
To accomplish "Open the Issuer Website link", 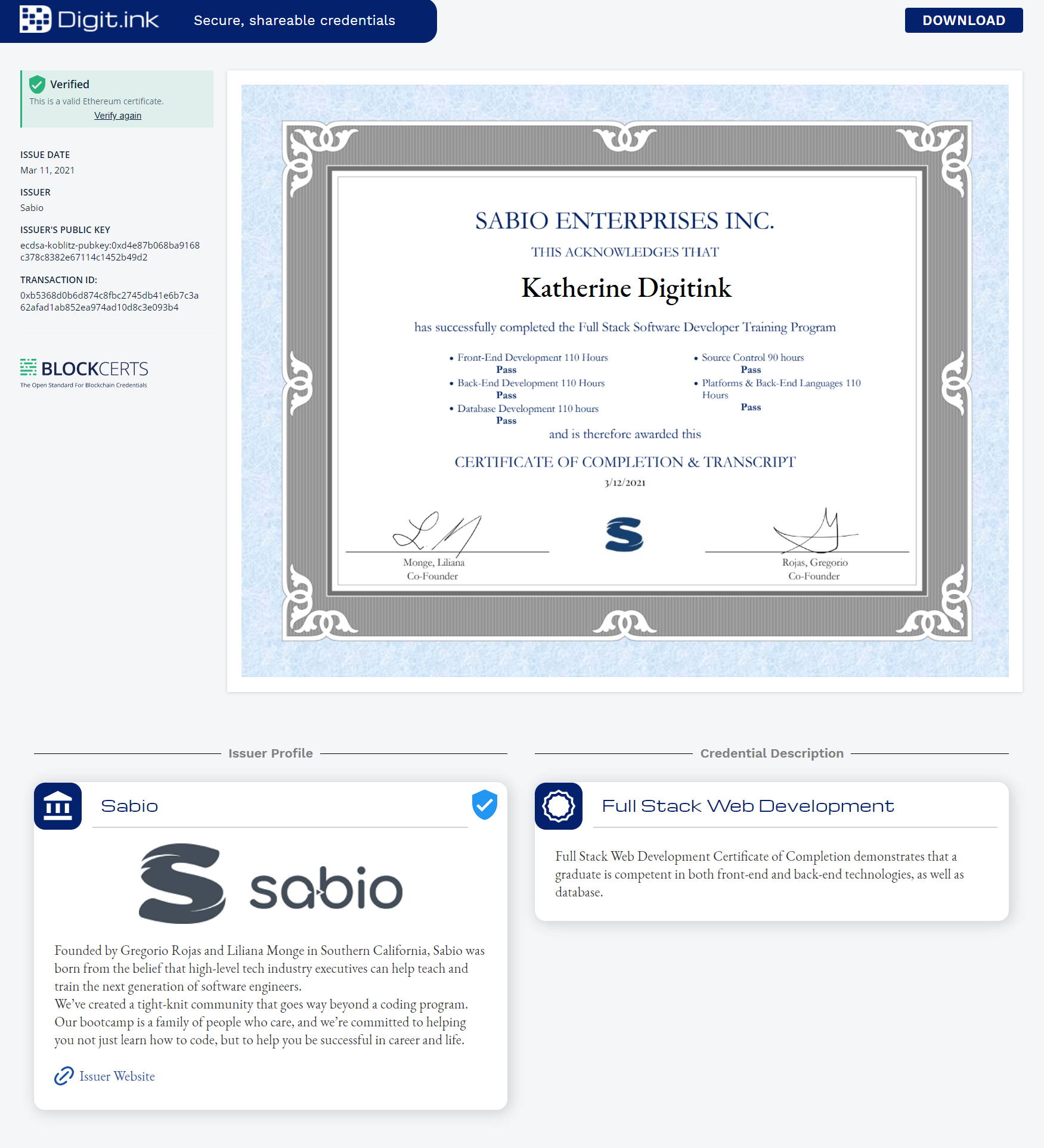I will [x=117, y=1076].
